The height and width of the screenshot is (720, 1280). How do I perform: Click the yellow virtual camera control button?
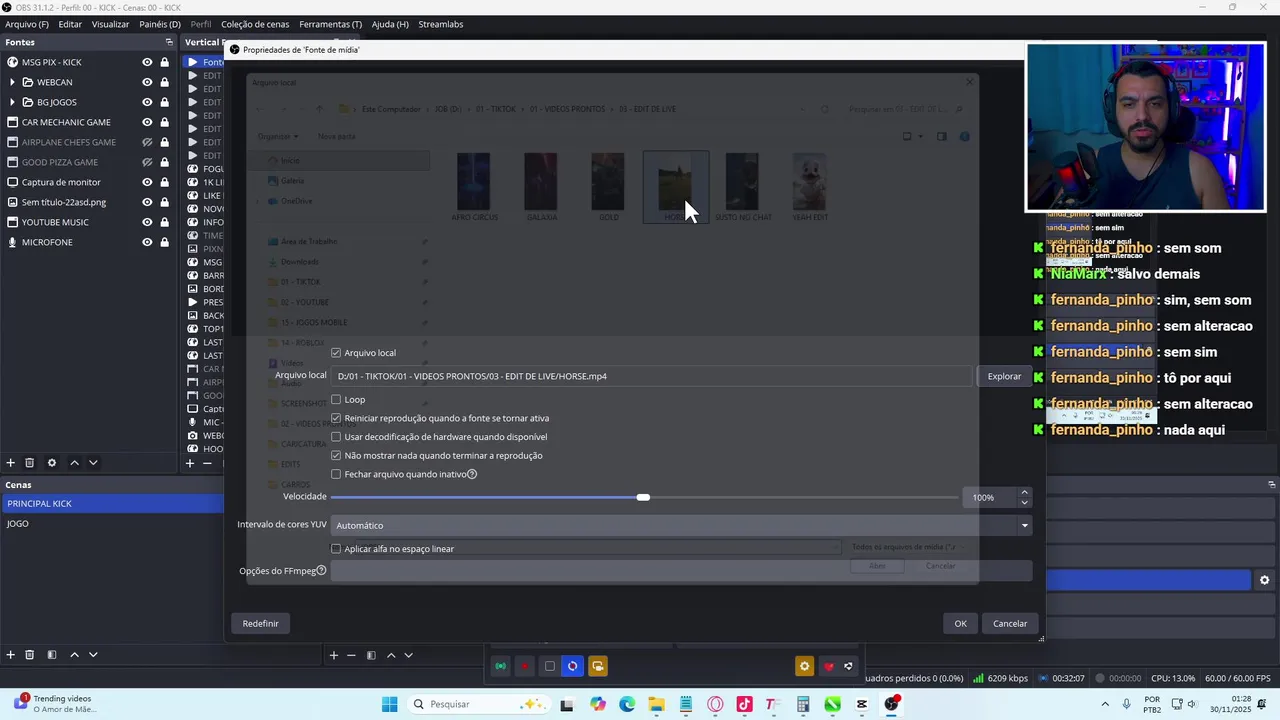[x=597, y=666]
